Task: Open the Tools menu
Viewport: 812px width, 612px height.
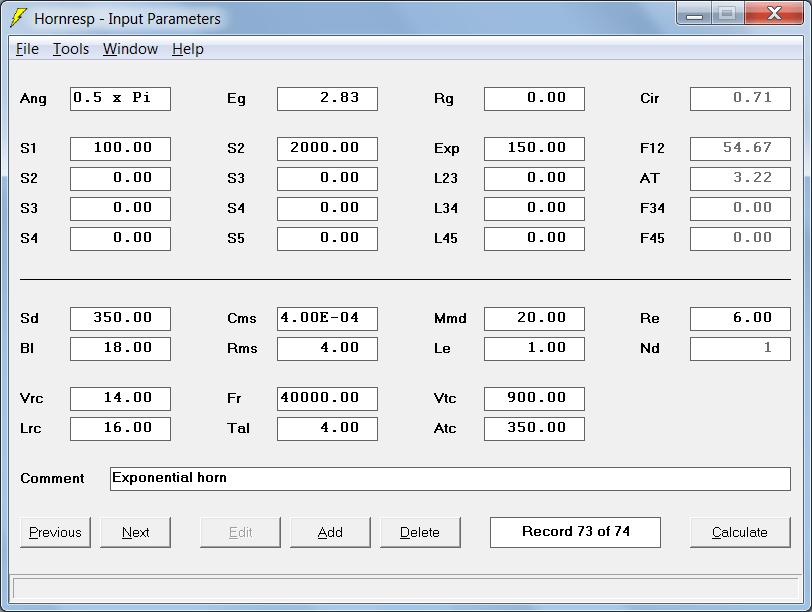Action: tap(71, 49)
